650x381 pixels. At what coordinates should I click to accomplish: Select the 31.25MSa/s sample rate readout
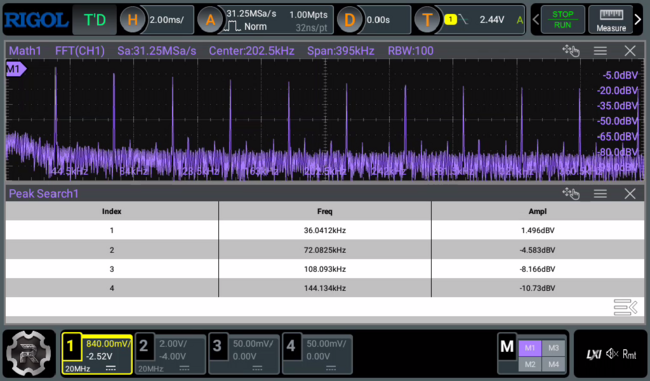251,14
